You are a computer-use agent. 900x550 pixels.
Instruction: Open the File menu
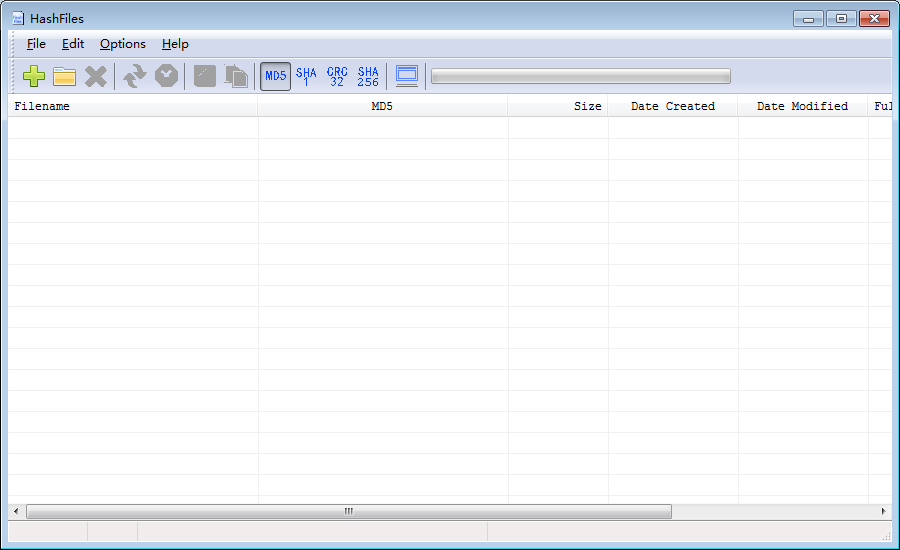pyautogui.click(x=36, y=44)
